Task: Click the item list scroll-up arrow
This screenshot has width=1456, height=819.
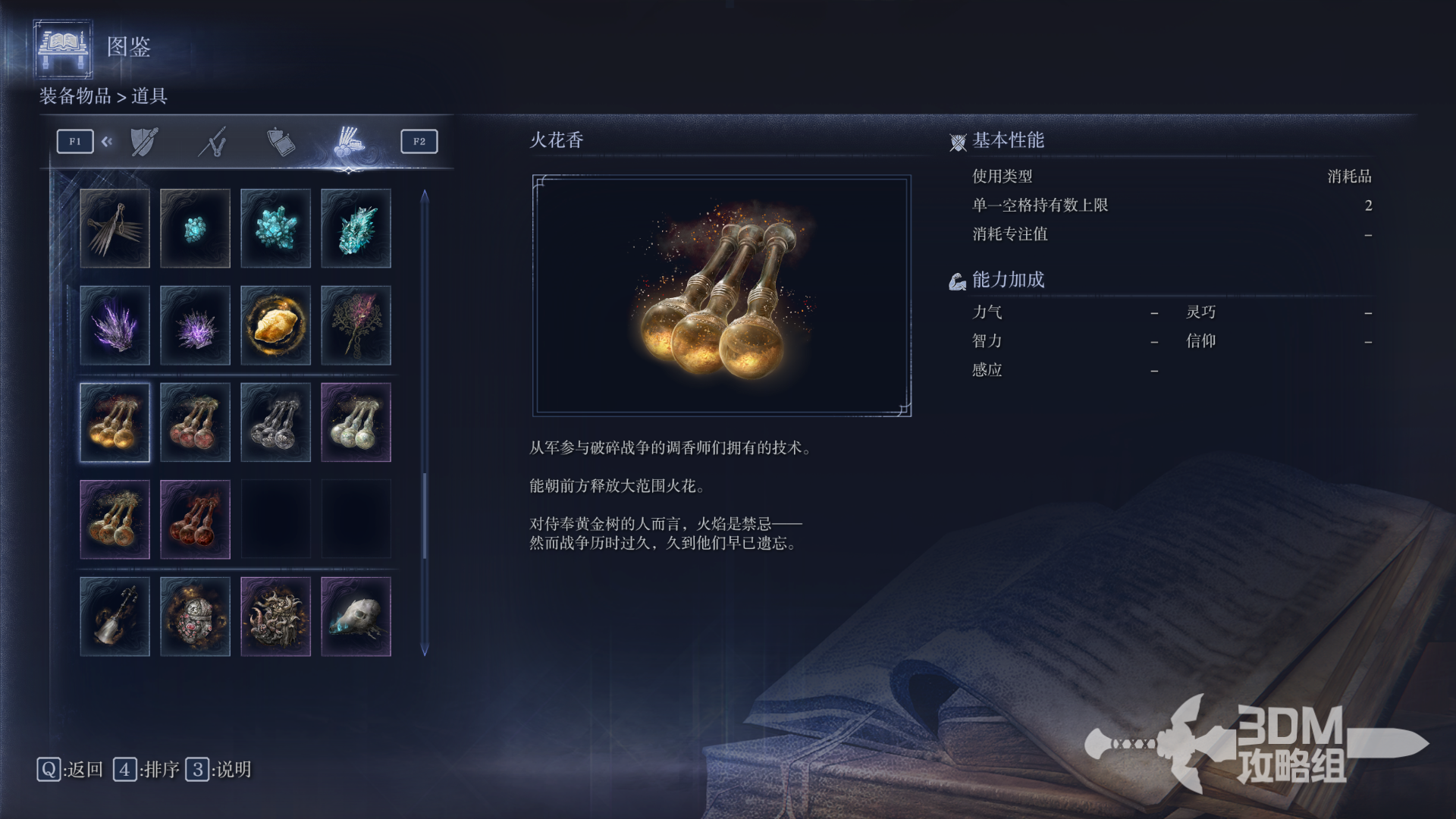Action: coord(425,196)
